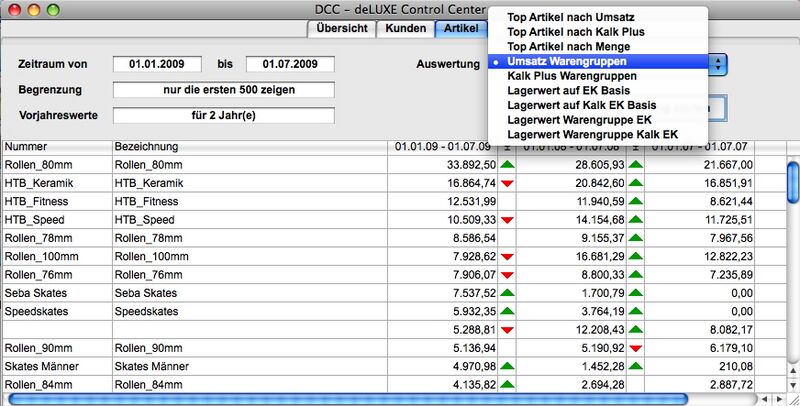Open the Kunden tab

point(405,28)
